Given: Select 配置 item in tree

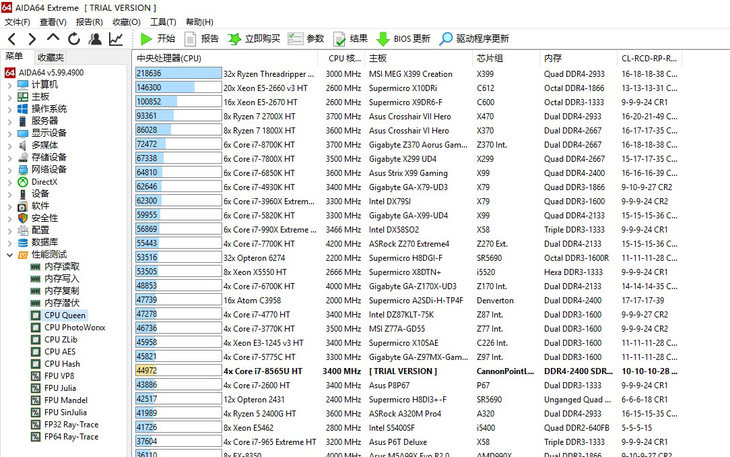Looking at the screenshot, I should (34, 230).
